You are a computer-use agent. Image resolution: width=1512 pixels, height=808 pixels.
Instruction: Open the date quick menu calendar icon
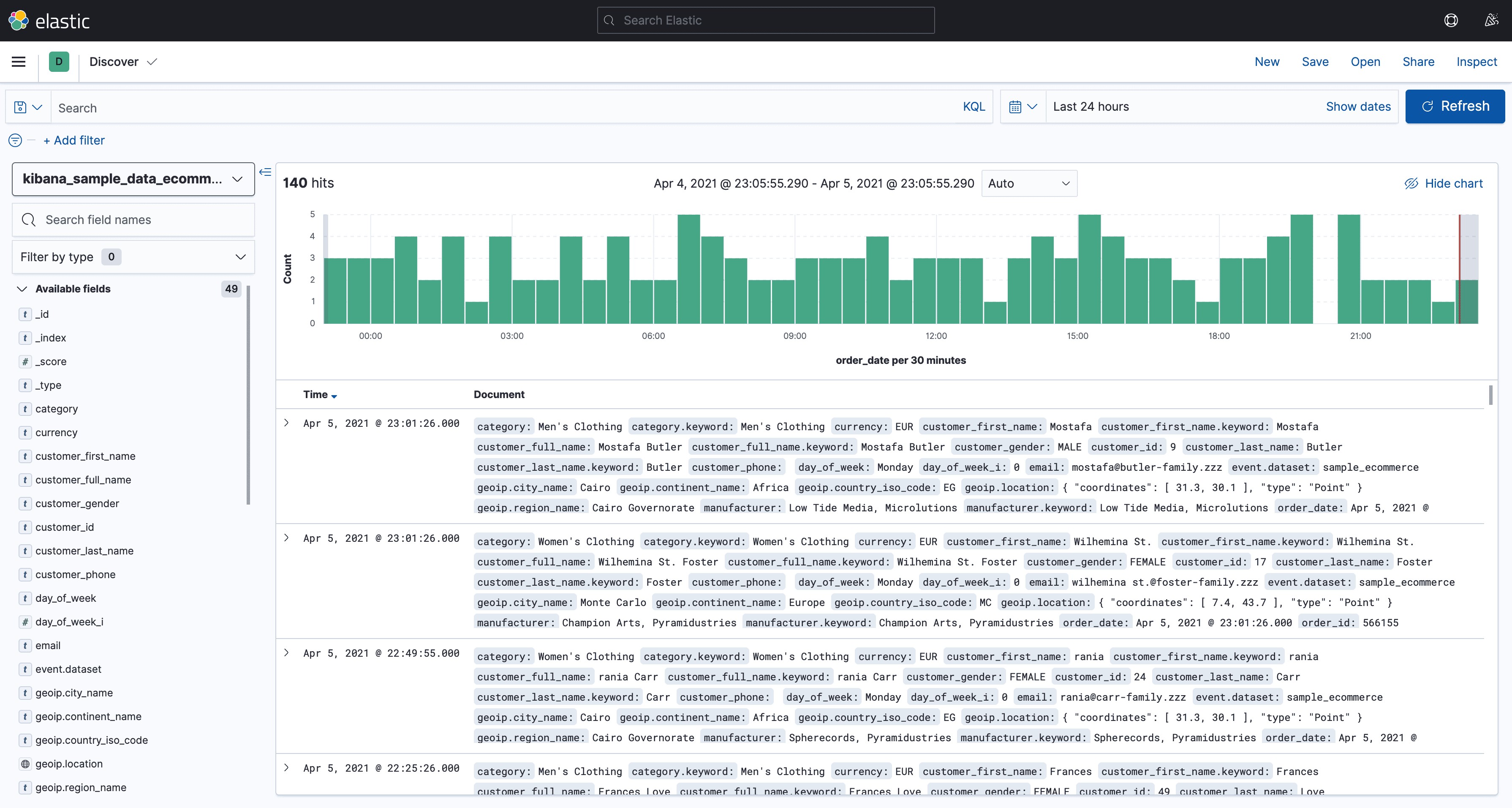1023,107
